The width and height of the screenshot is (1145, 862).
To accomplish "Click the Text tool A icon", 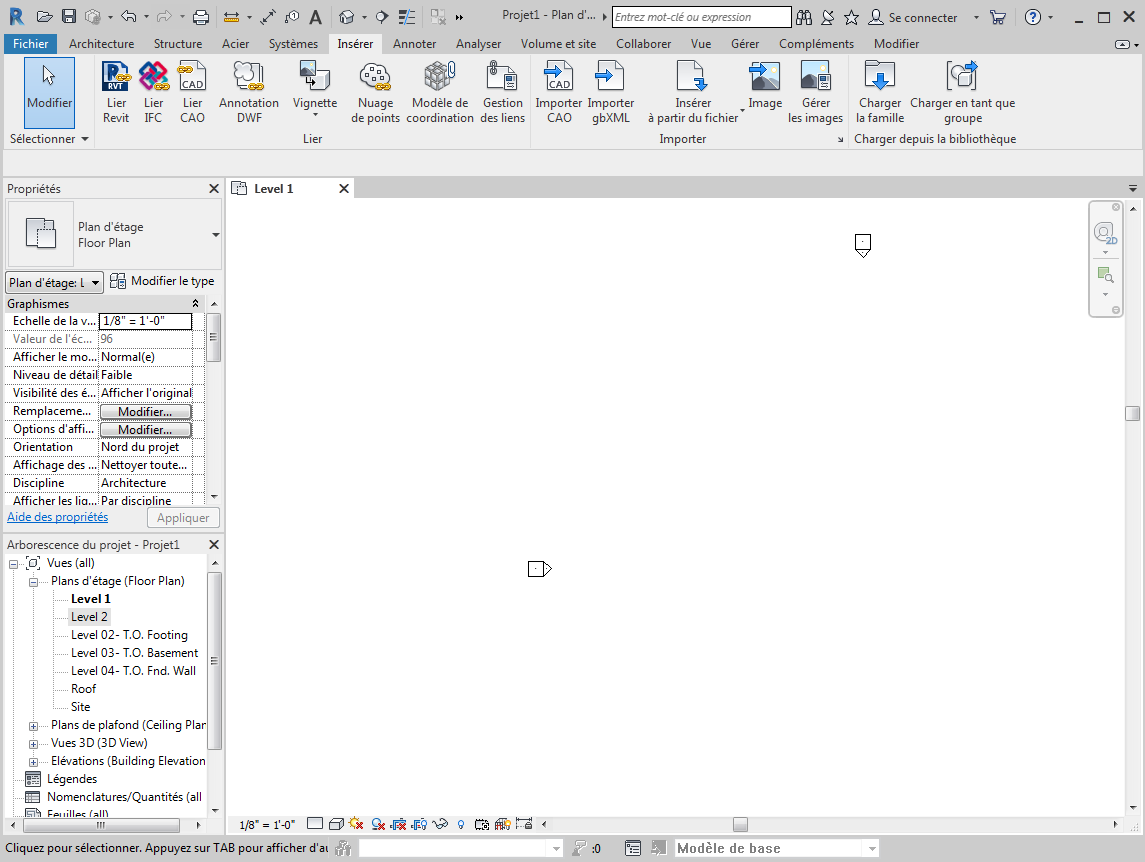I will [315, 17].
